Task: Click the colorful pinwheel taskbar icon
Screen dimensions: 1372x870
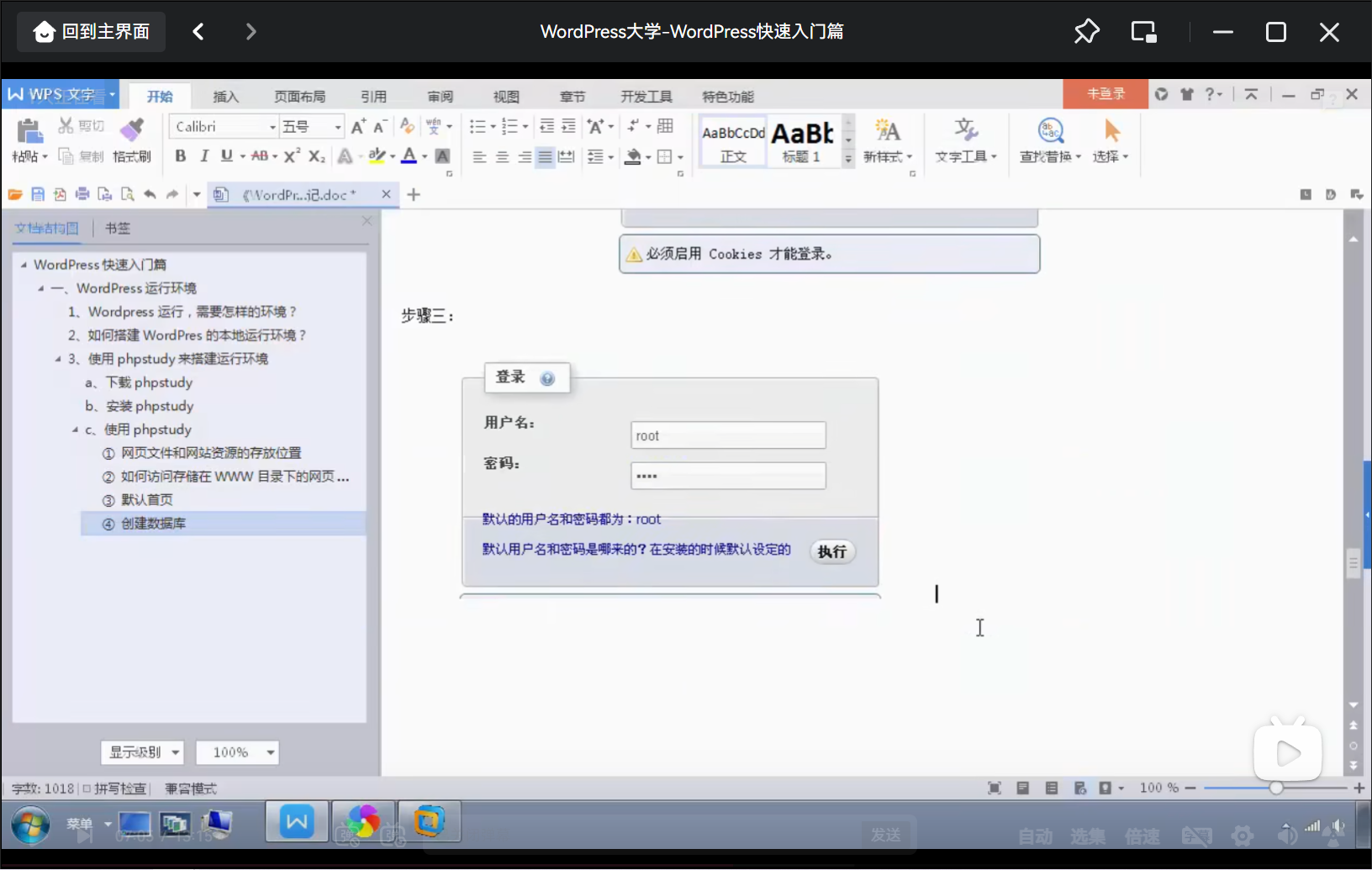Action: [x=363, y=821]
